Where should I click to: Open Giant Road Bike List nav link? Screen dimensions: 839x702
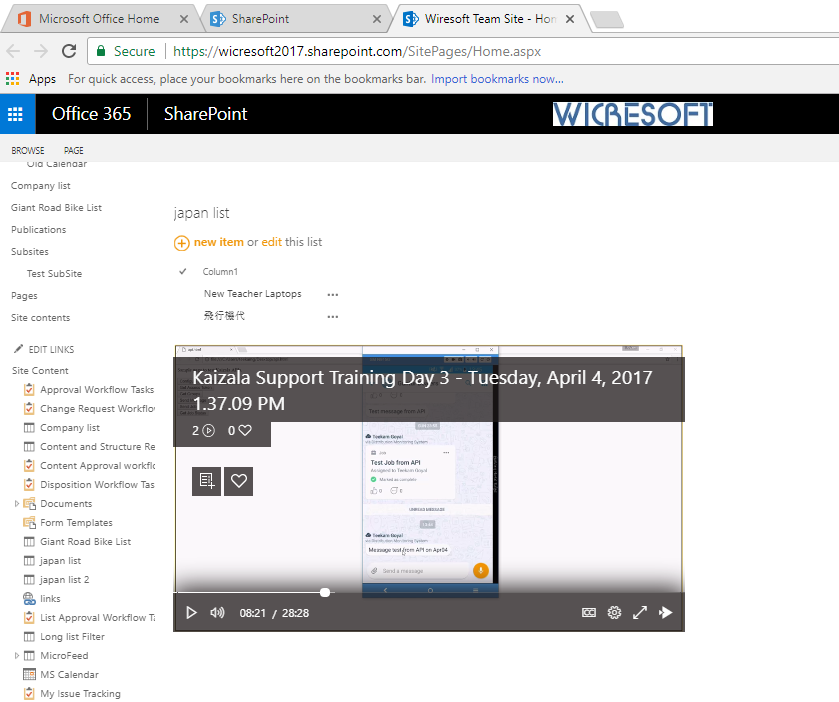pyautogui.click(x=56, y=208)
